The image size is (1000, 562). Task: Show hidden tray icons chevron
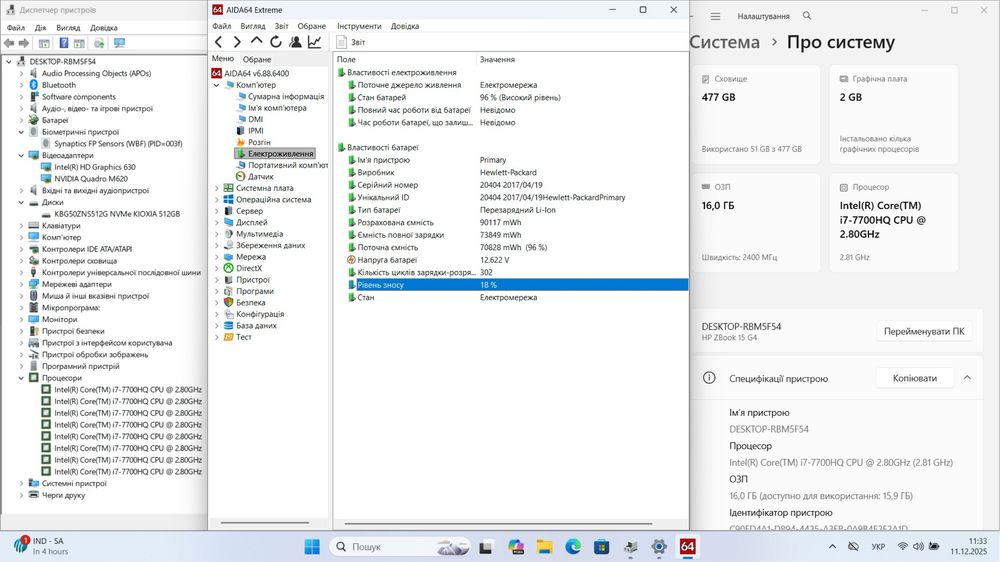click(832, 547)
